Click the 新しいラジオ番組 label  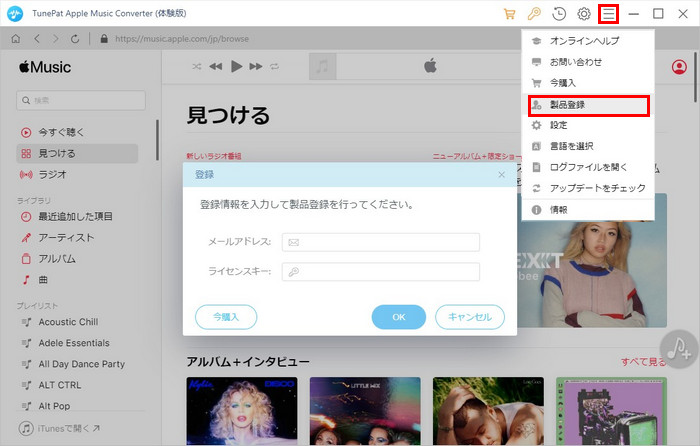214,156
